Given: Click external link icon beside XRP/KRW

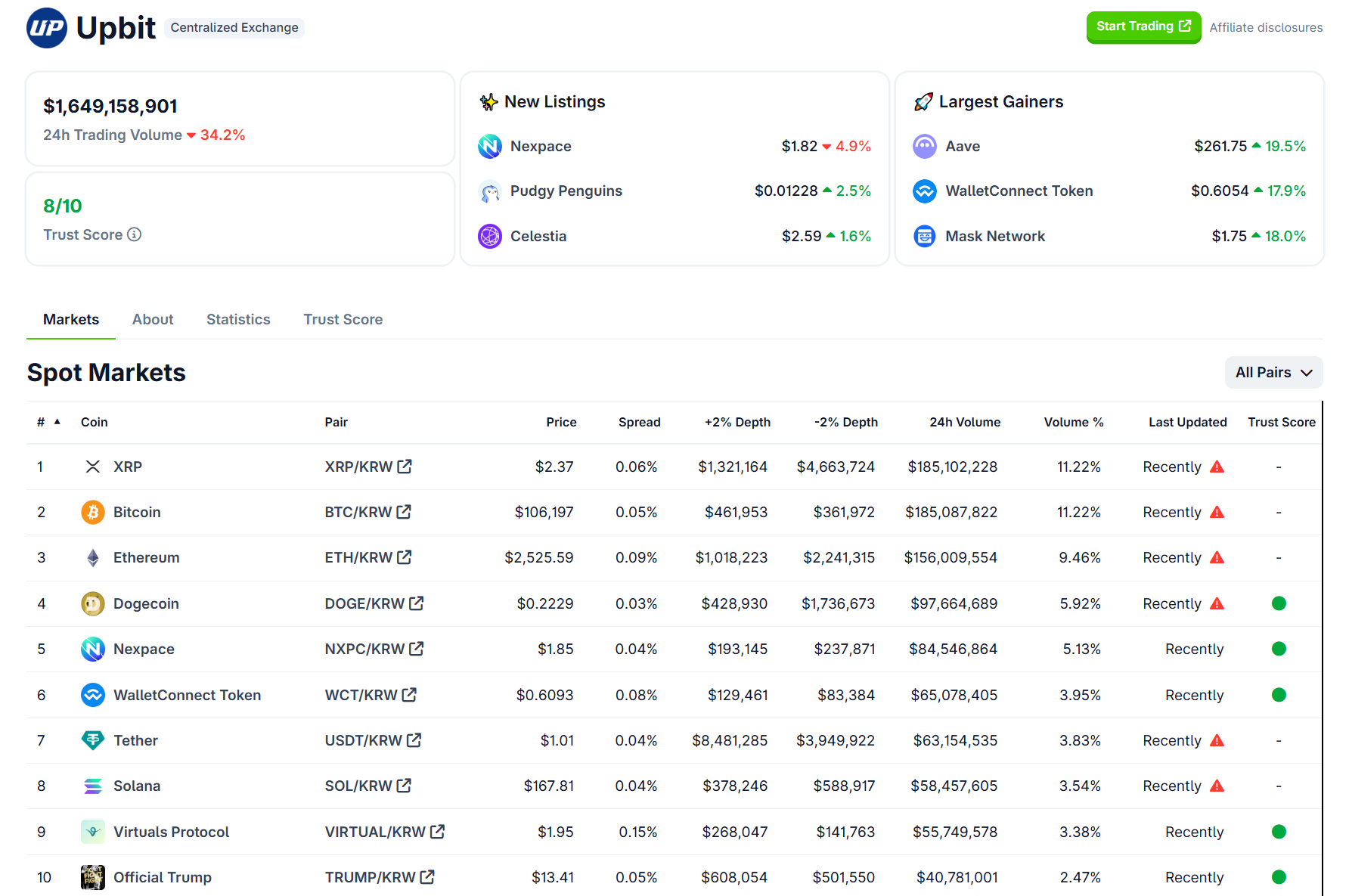Looking at the screenshot, I should (x=405, y=467).
